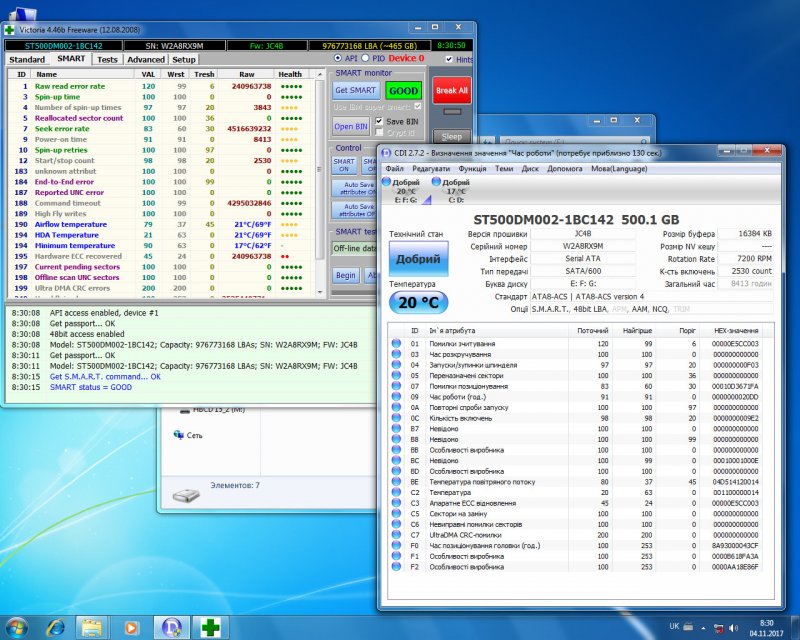Open the Диск menu

click(530, 169)
